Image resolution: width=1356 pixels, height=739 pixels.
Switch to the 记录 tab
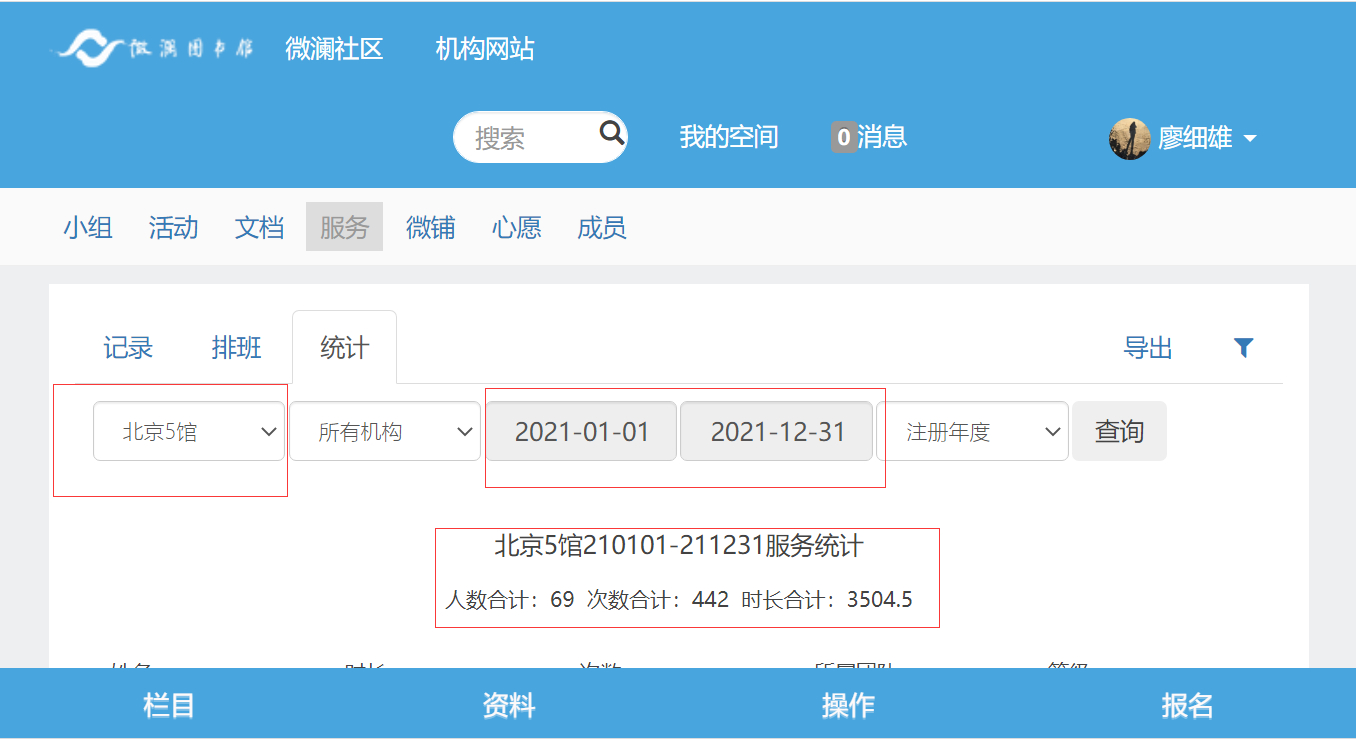128,348
